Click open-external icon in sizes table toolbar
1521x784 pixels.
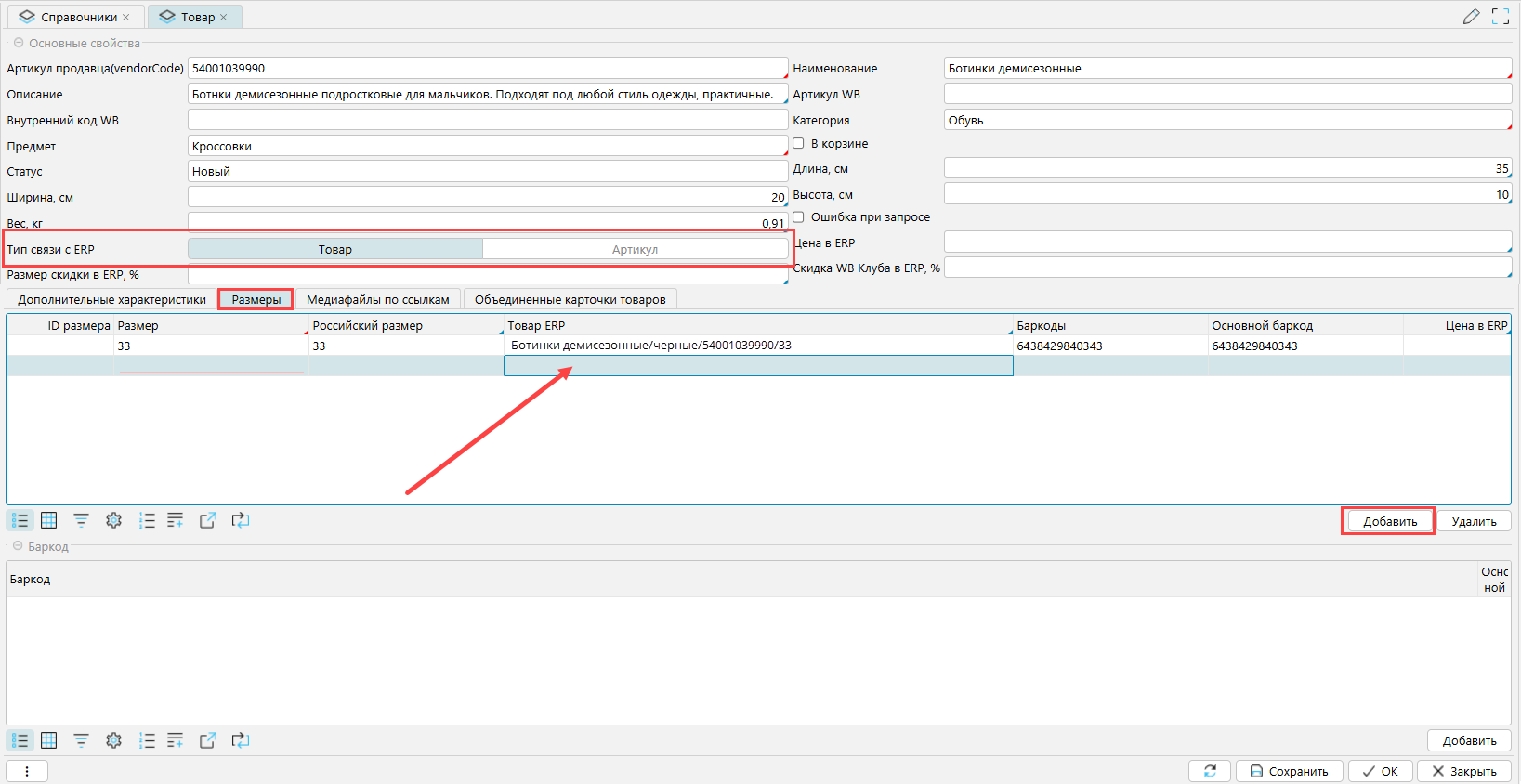208,520
